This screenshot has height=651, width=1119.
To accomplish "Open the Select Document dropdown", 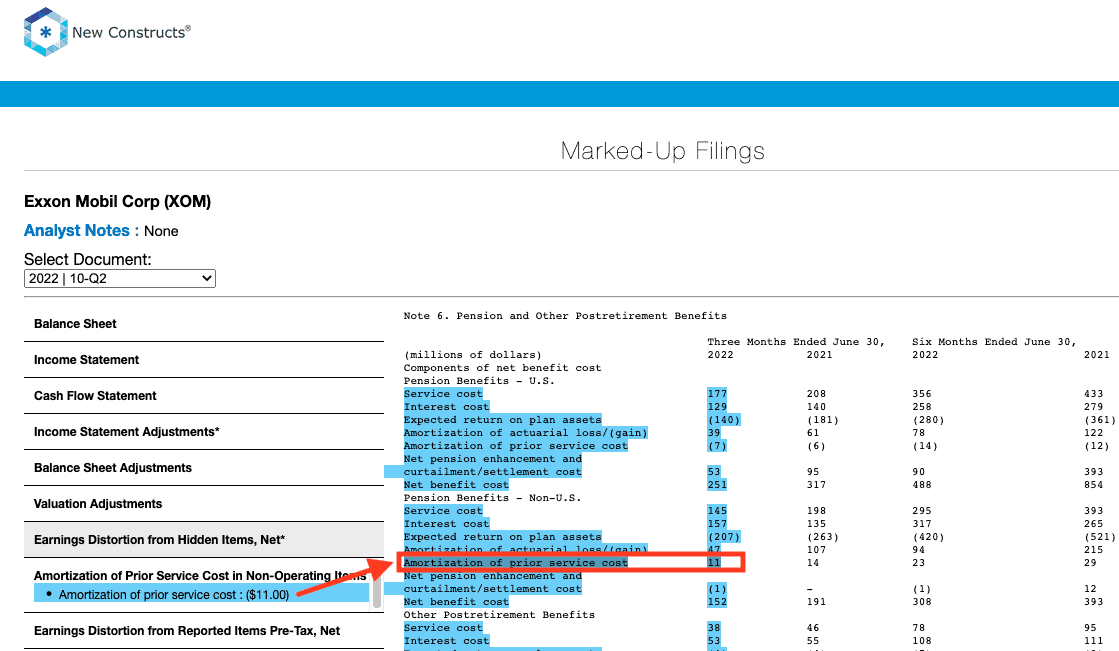I will (x=120, y=278).
